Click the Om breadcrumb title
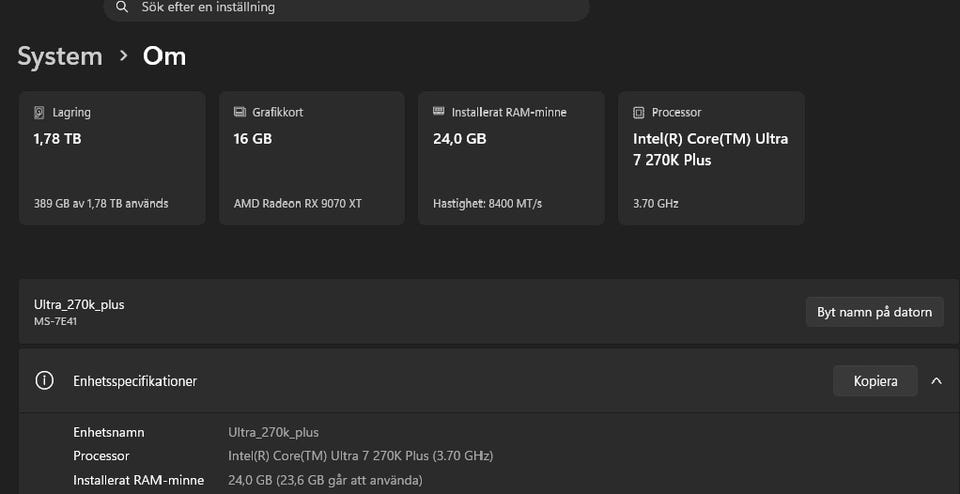Screen dimensions: 960x494 click(x=164, y=56)
